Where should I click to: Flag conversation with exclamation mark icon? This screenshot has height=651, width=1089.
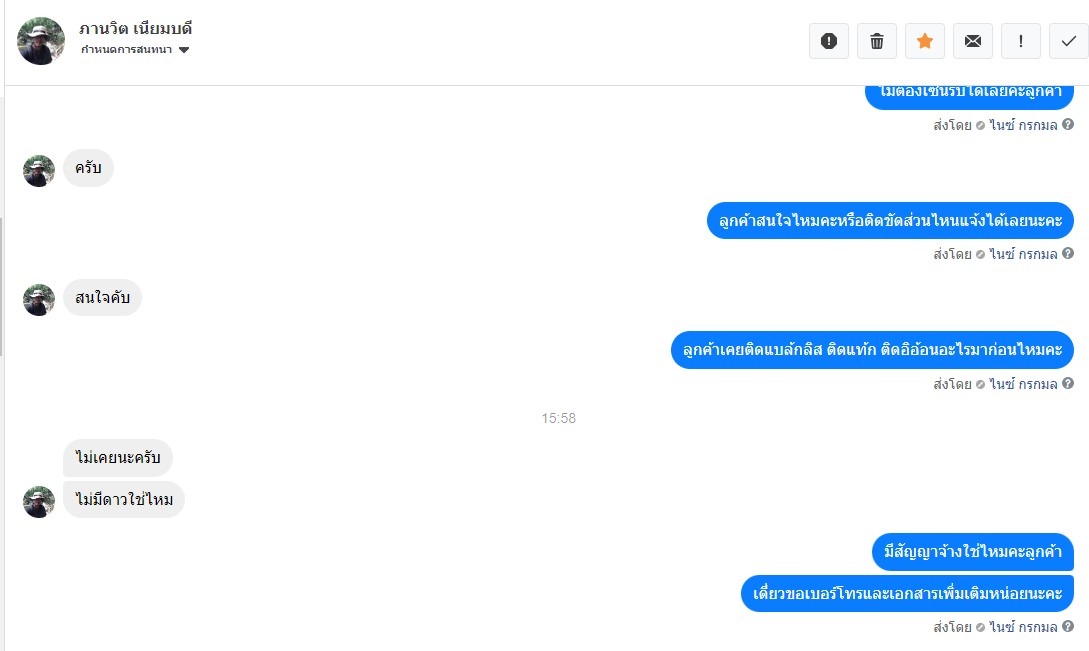1021,41
